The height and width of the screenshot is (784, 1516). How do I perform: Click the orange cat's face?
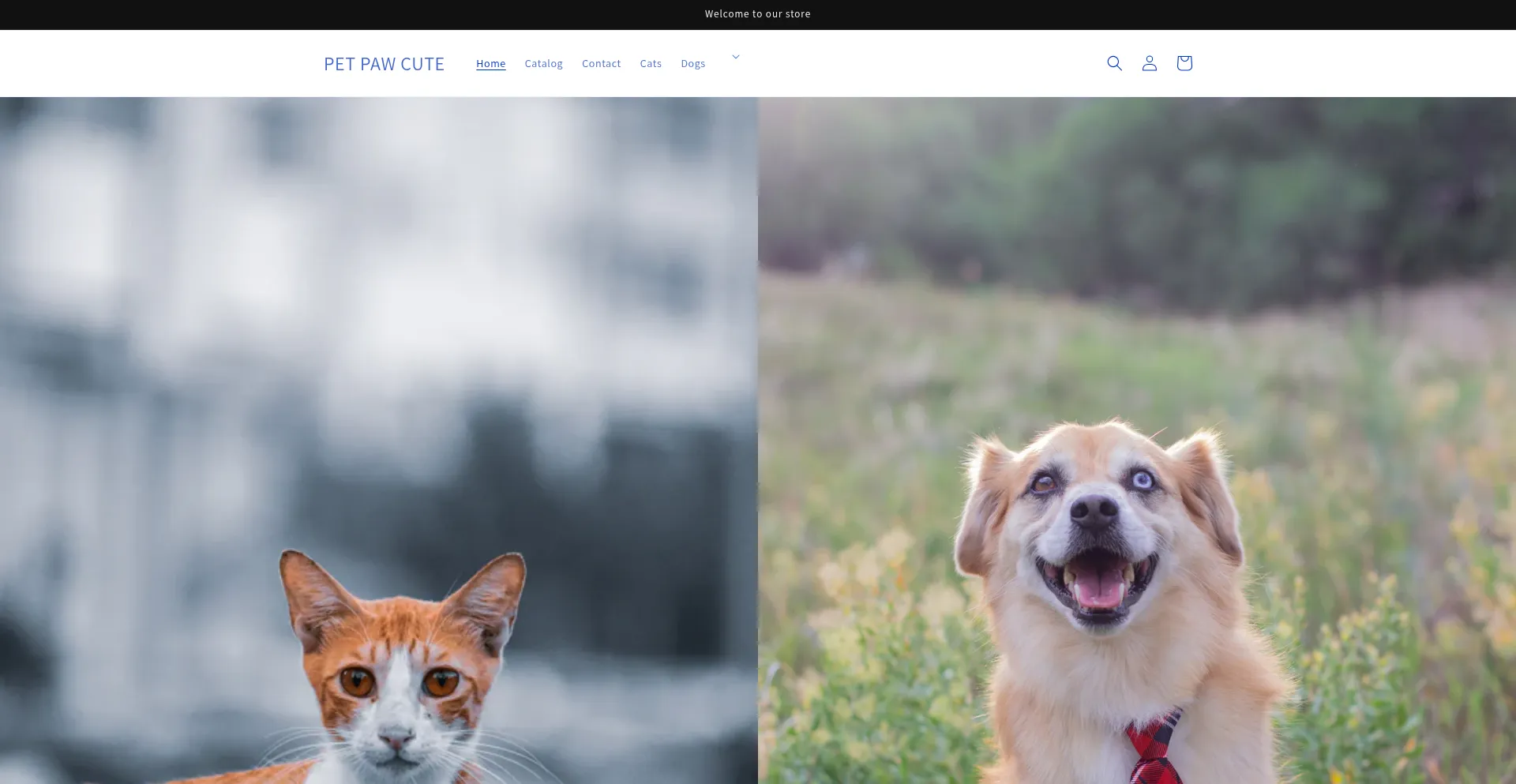[399, 695]
